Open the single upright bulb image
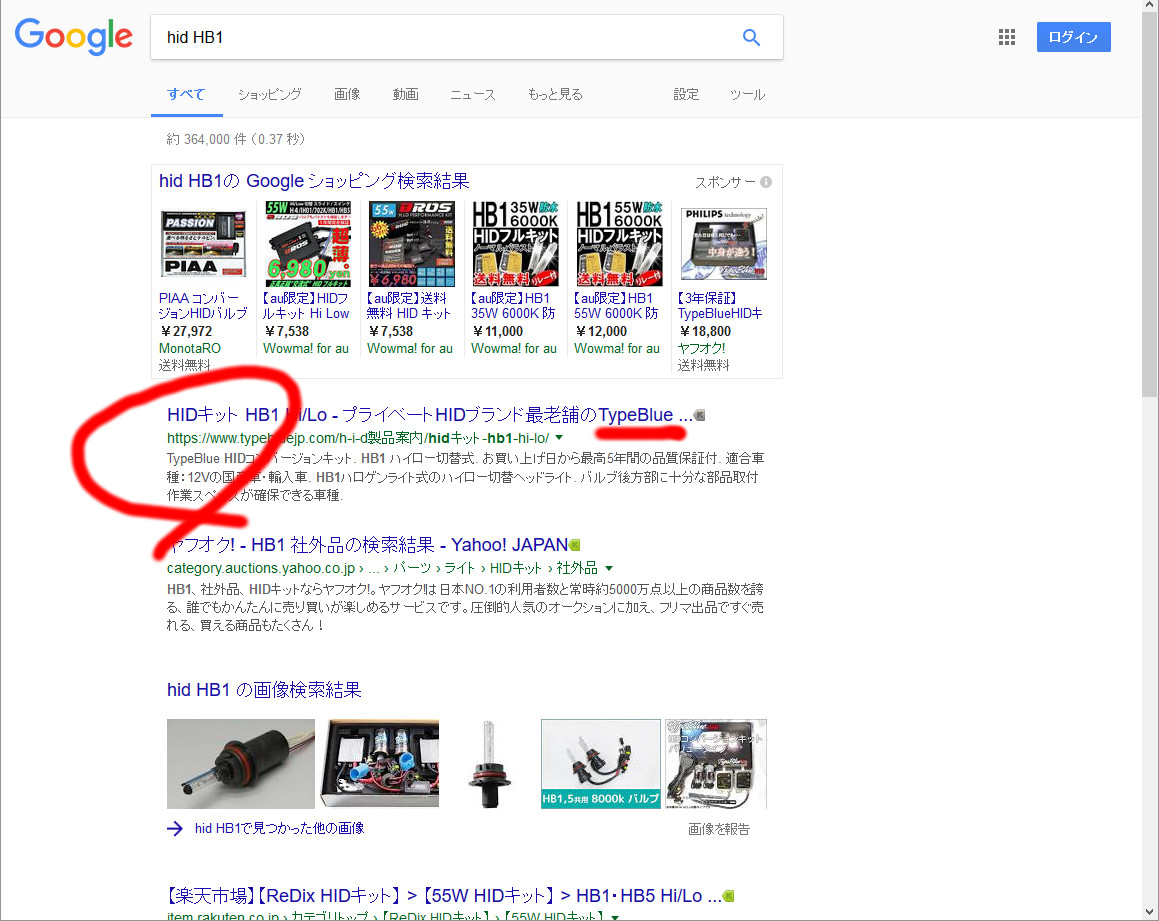 click(x=490, y=764)
